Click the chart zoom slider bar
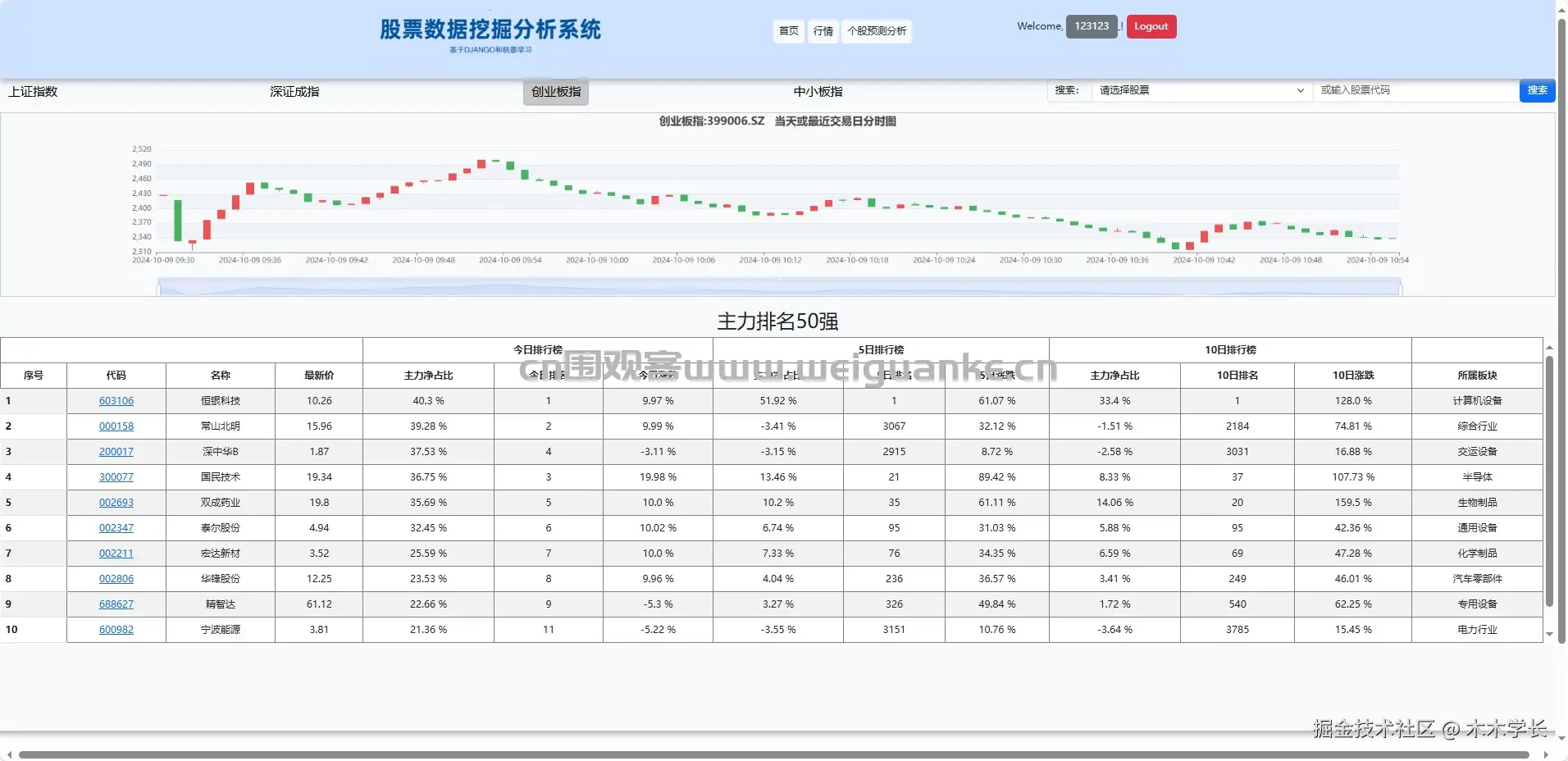1568x761 pixels. 780,287
